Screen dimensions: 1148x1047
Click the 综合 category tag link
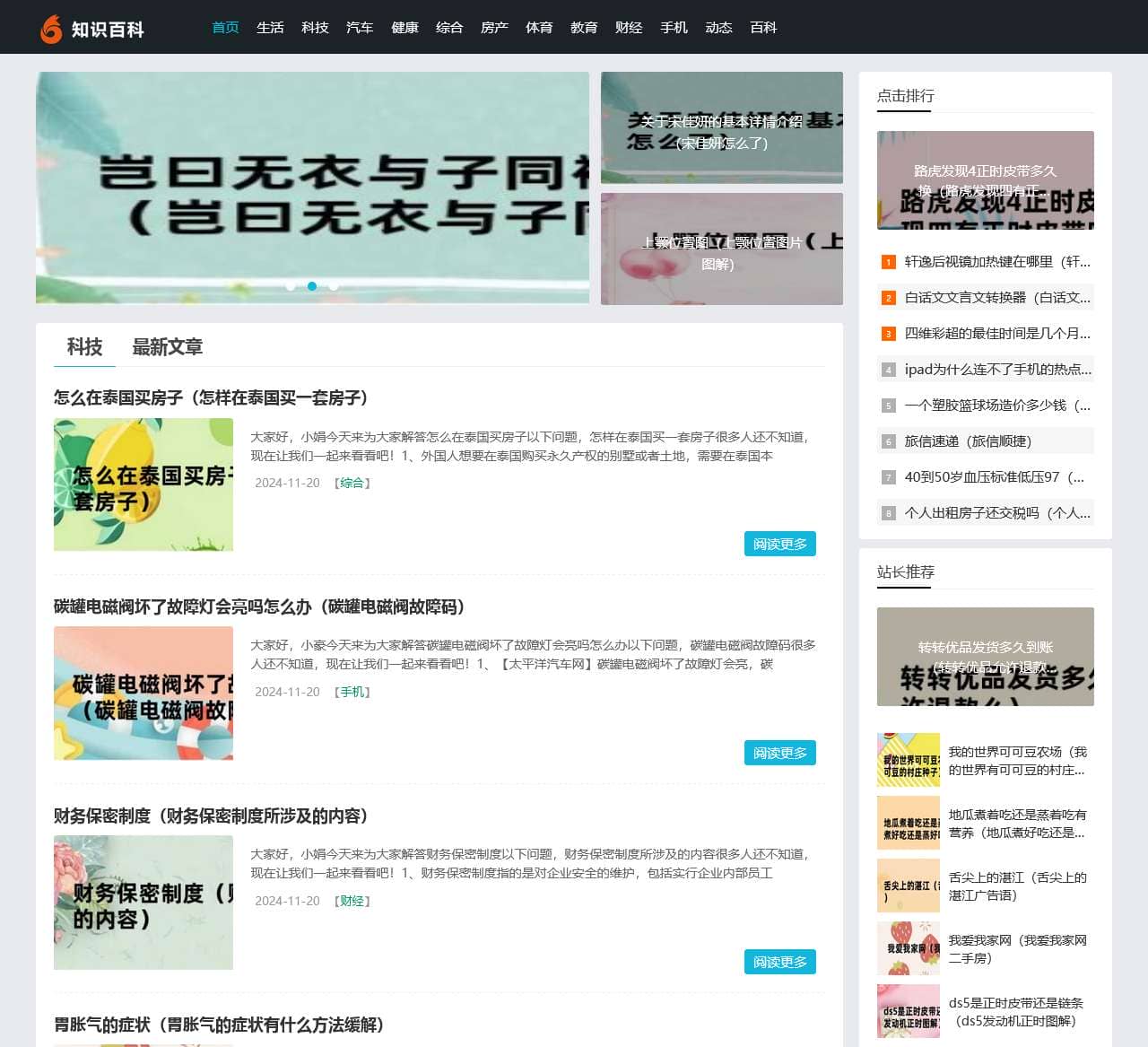point(352,483)
